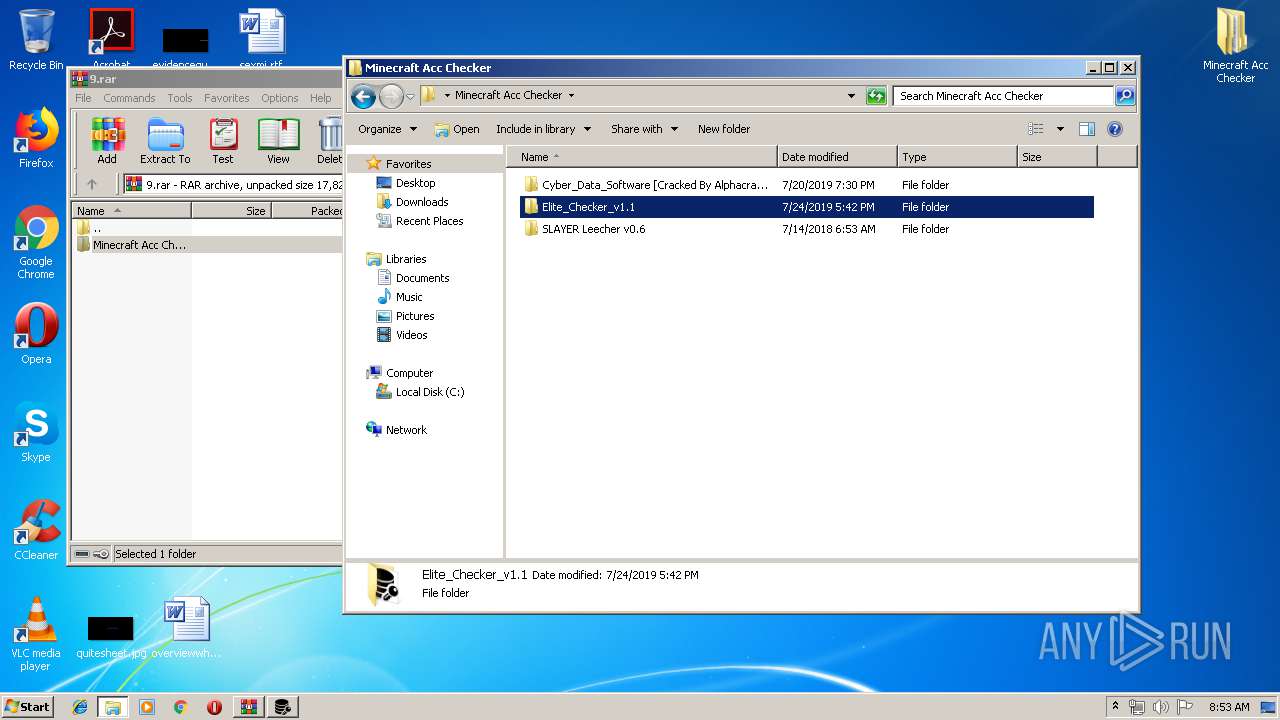Select Pictures under Libraries

[x=405, y=316]
